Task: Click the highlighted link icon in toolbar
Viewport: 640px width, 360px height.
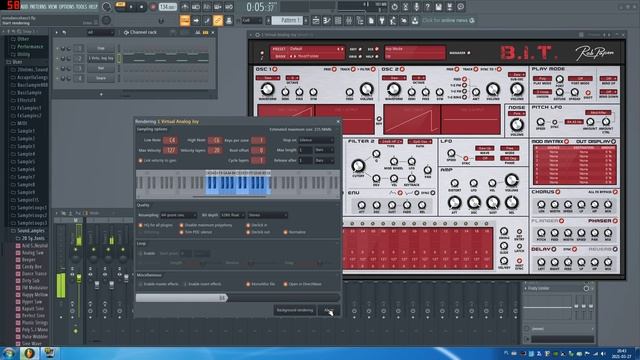Action: tap(218, 20)
